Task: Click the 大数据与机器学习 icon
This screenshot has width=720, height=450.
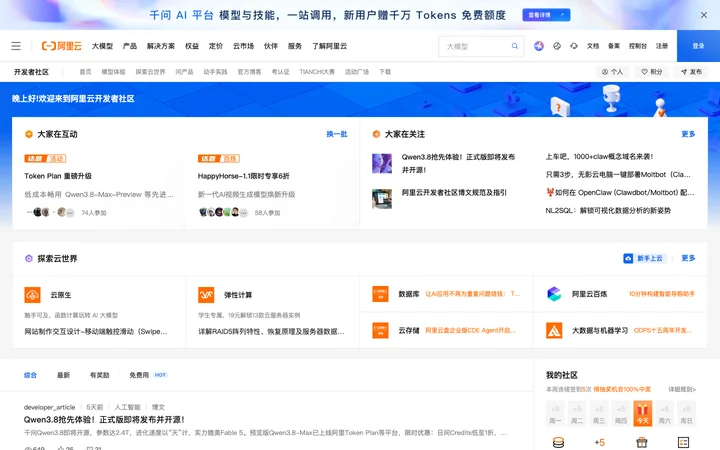Action: point(554,330)
